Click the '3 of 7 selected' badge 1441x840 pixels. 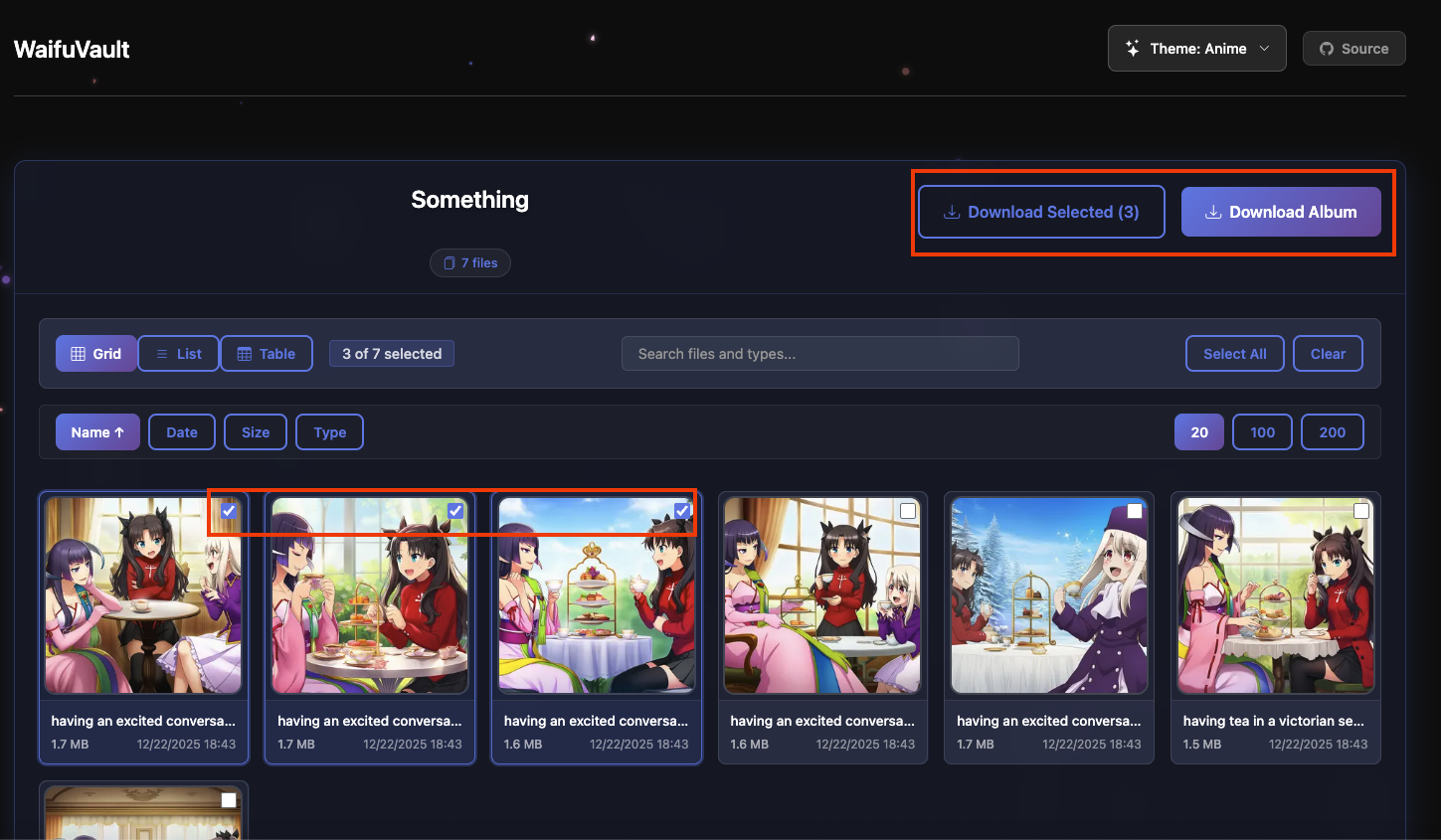click(x=392, y=354)
